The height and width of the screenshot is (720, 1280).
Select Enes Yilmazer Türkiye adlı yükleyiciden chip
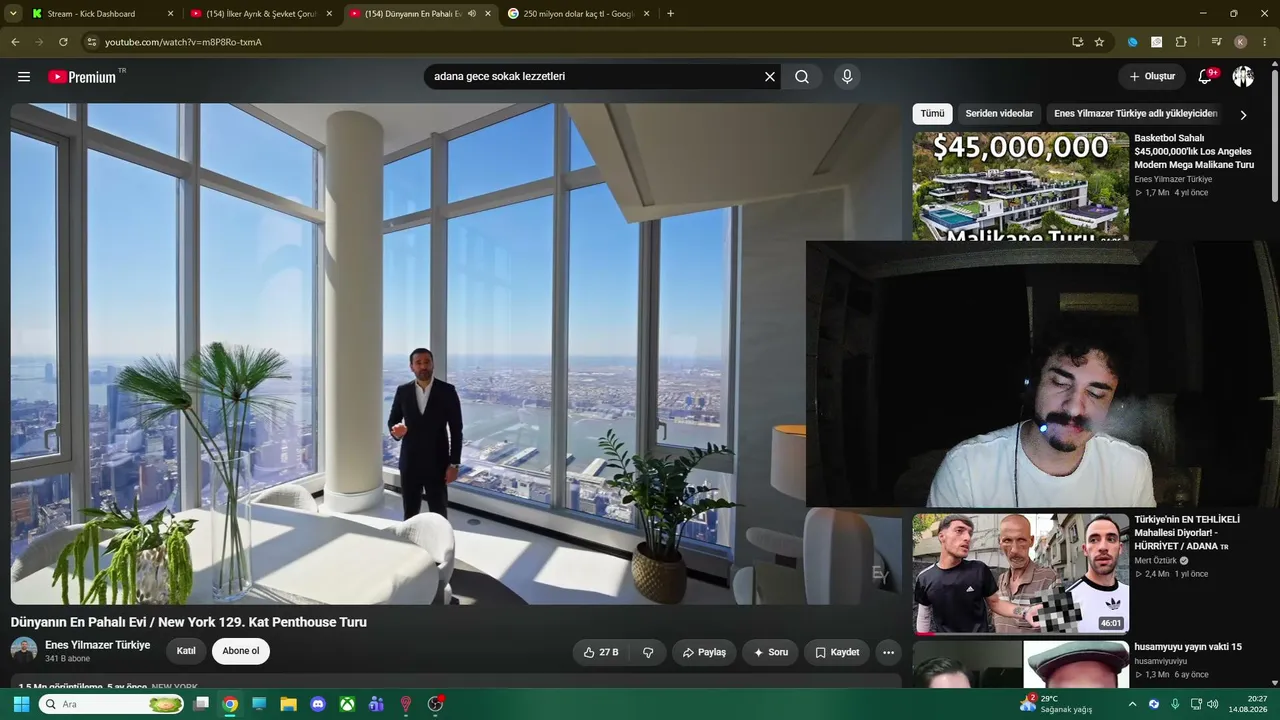pos(1135,114)
